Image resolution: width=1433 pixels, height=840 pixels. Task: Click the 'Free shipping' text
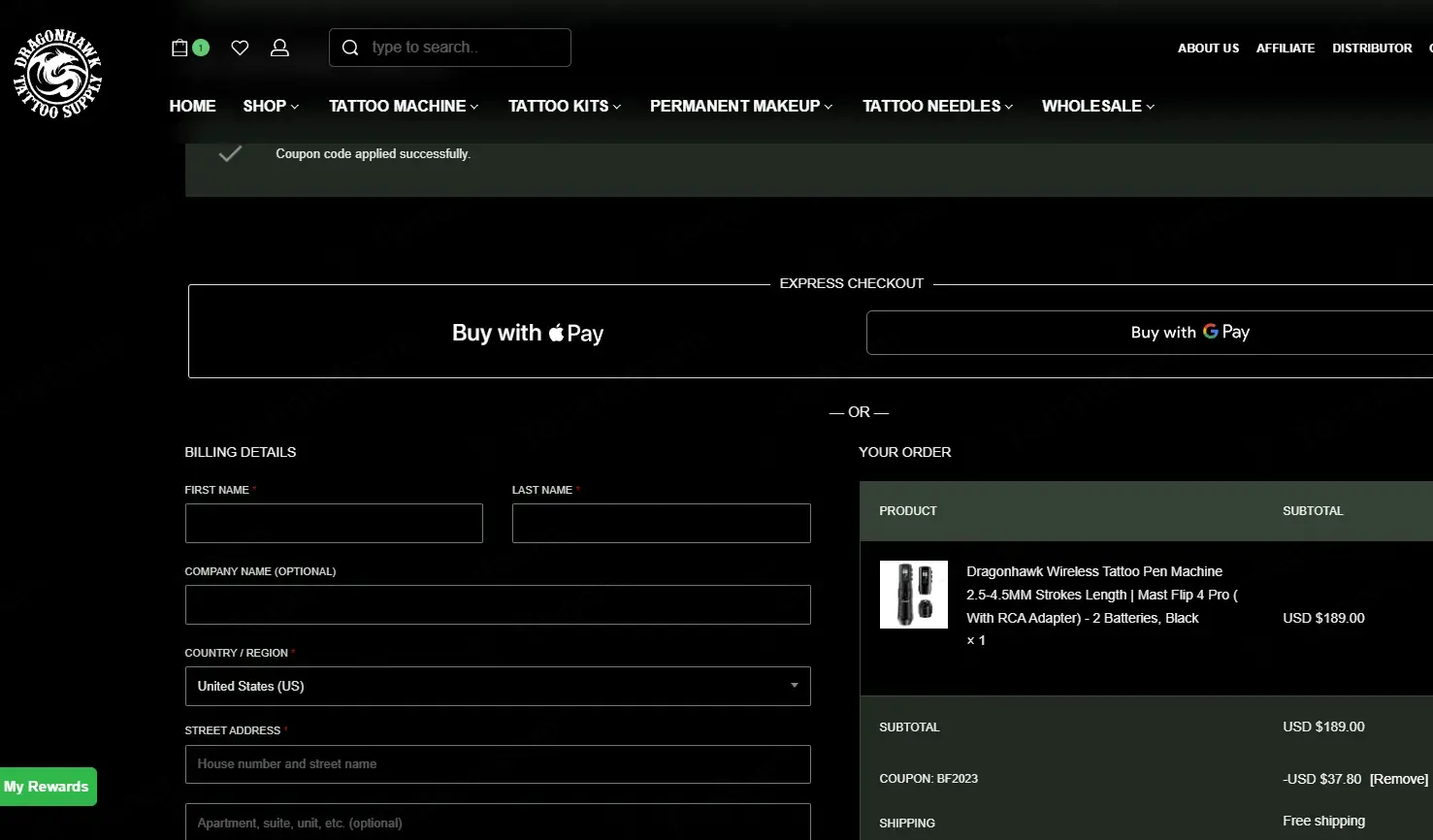pyautogui.click(x=1323, y=821)
